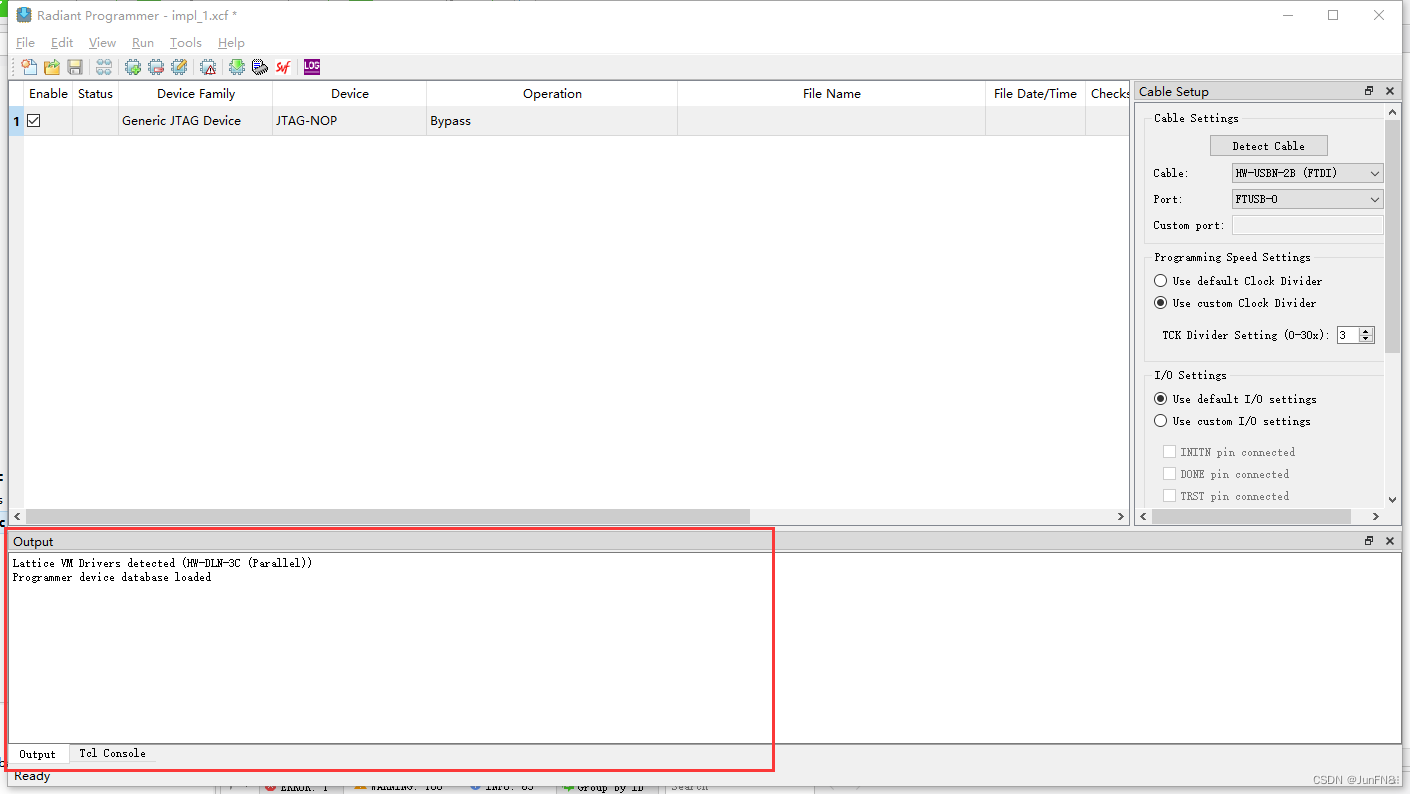Image resolution: width=1410 pixels, height=794 pixels.
Task: Click the device table scroll right arrow
Action: pyautogui.click(x=1121, y=516)
